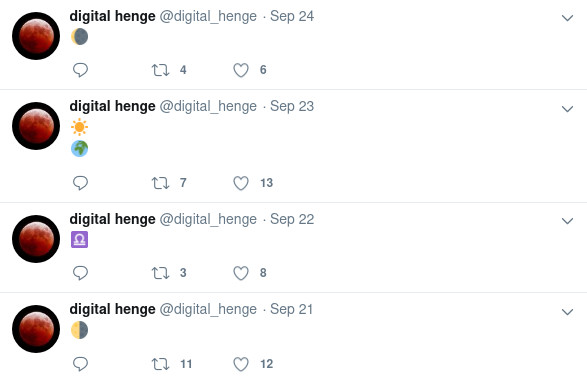Viewport: 587px width, 383px height.
Task: Reply to the Sep 24 tweet
Action: pyautogui.click(x=80, y=70)
